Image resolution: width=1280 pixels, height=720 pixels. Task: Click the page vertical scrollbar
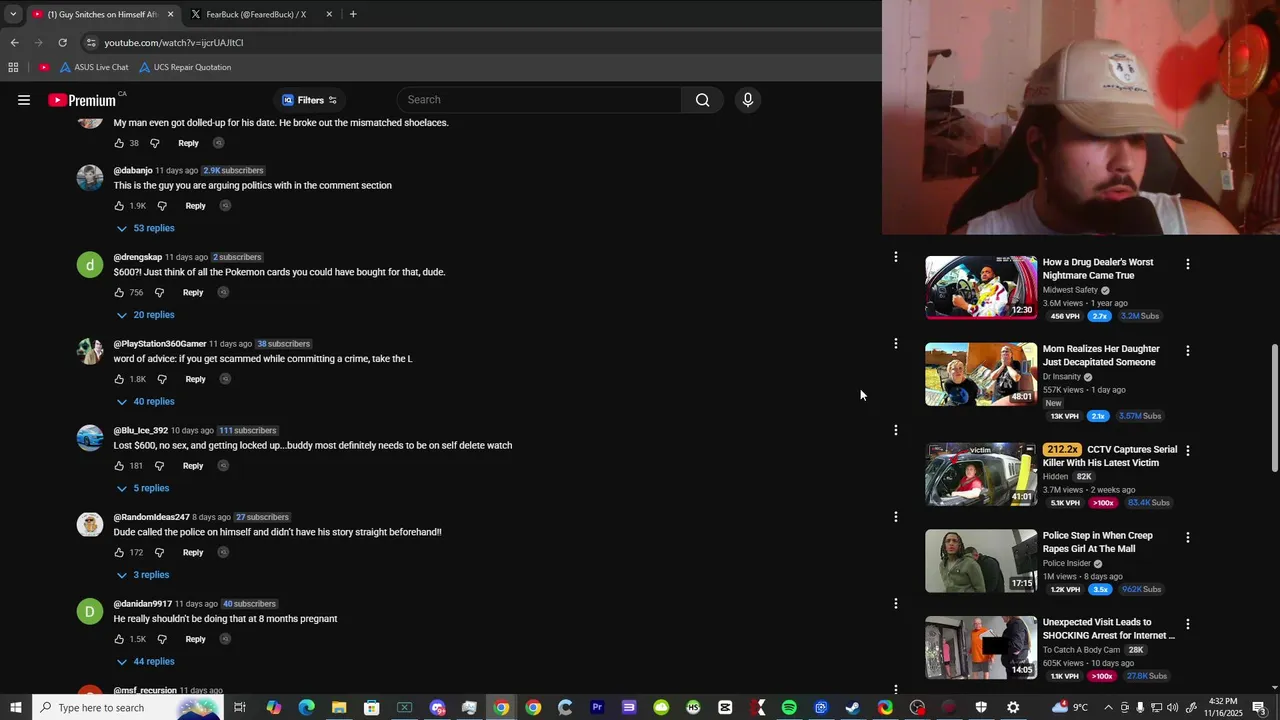click(x=1274, y=408)
